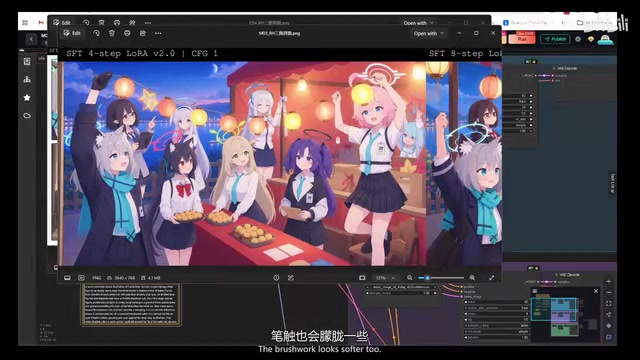Click the main comparison image in the viewer

pyautogui.click(x=244, y=164)
